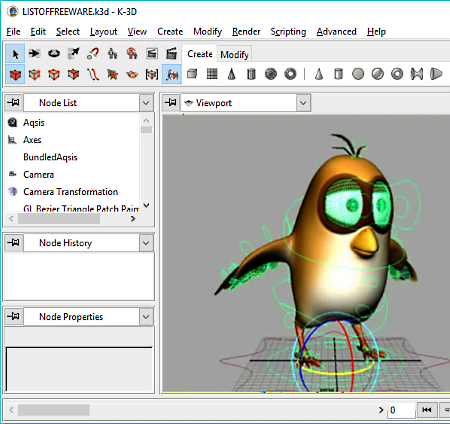Pin the Node History panel

(14, 243)
